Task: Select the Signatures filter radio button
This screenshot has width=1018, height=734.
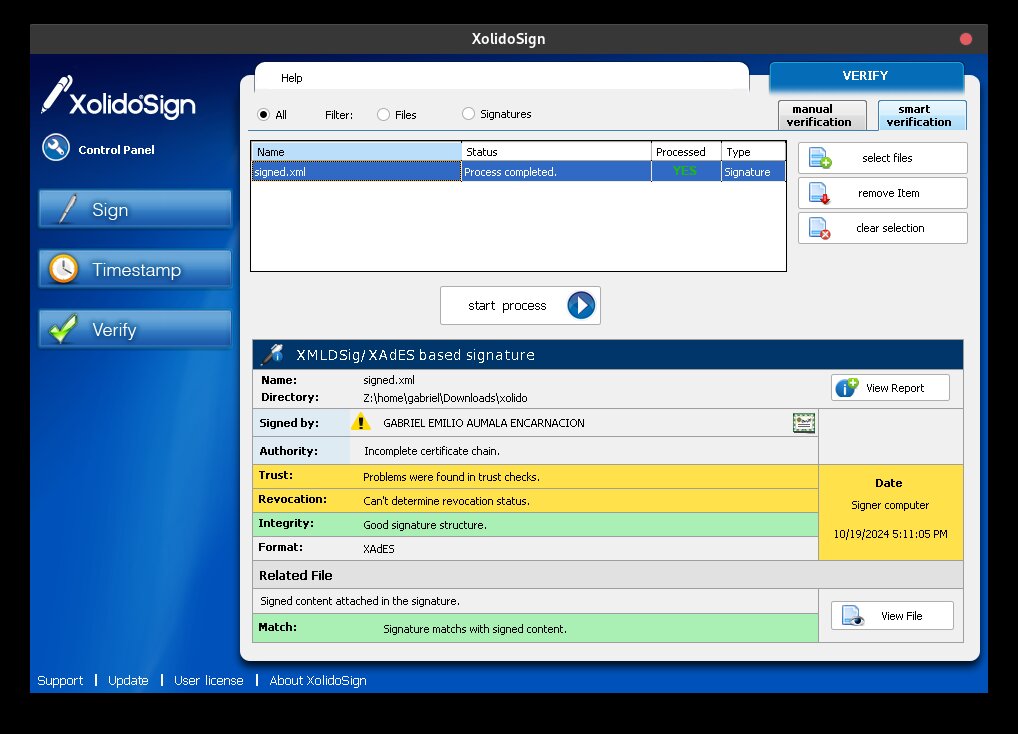Action: click(468, 114)
